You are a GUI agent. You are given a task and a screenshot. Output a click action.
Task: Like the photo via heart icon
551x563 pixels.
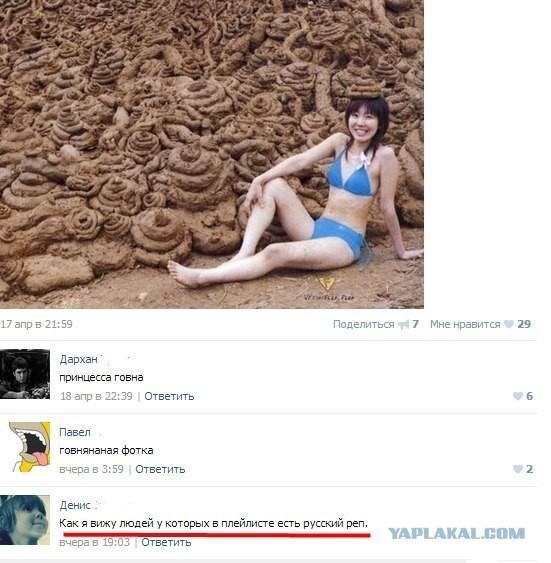(509, 324)
